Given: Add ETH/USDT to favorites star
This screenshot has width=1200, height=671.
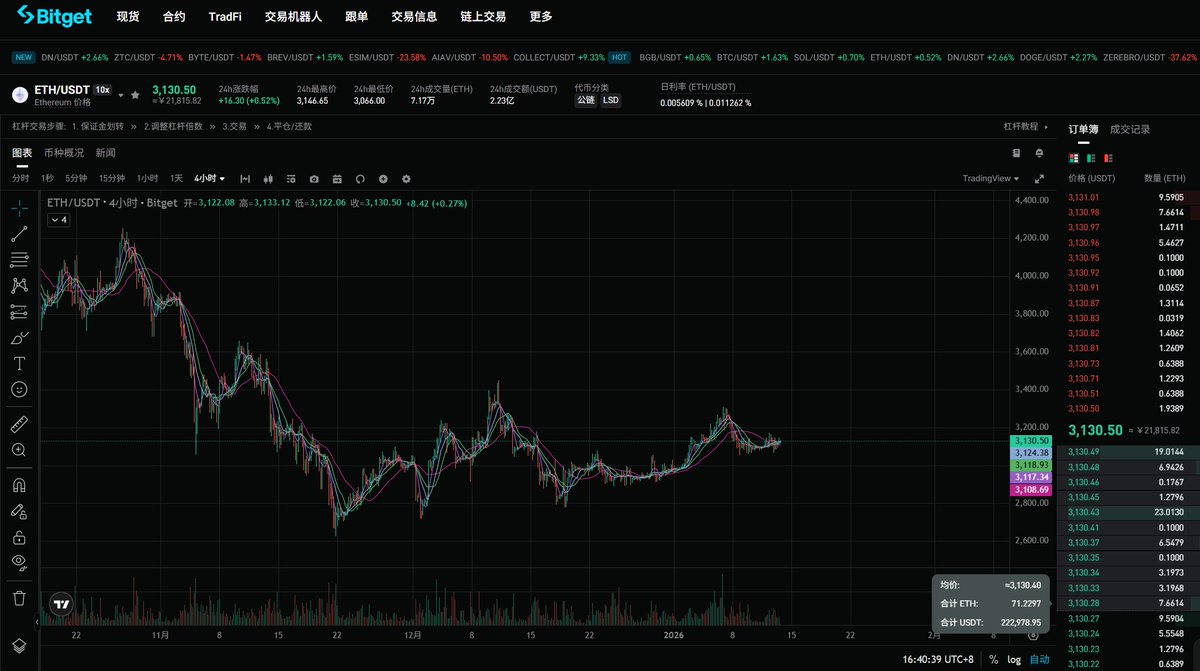Looking at the screenshot, I should click(135, 95).
